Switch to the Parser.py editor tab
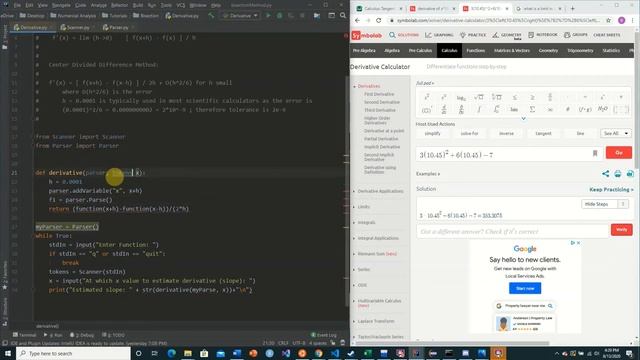Screen dimensions: 640x360 (117, 27)
